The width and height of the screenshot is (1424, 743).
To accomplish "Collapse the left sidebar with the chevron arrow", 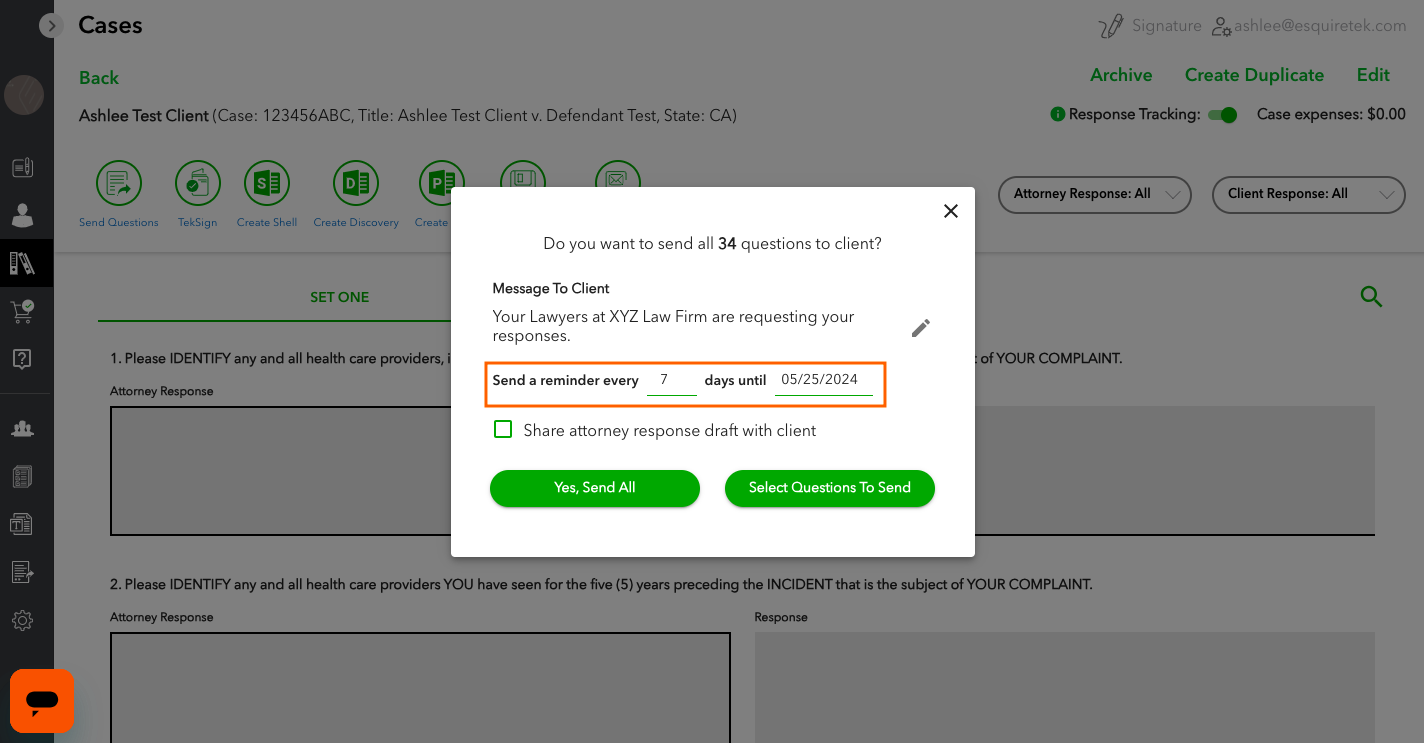I will pos(51,25).
